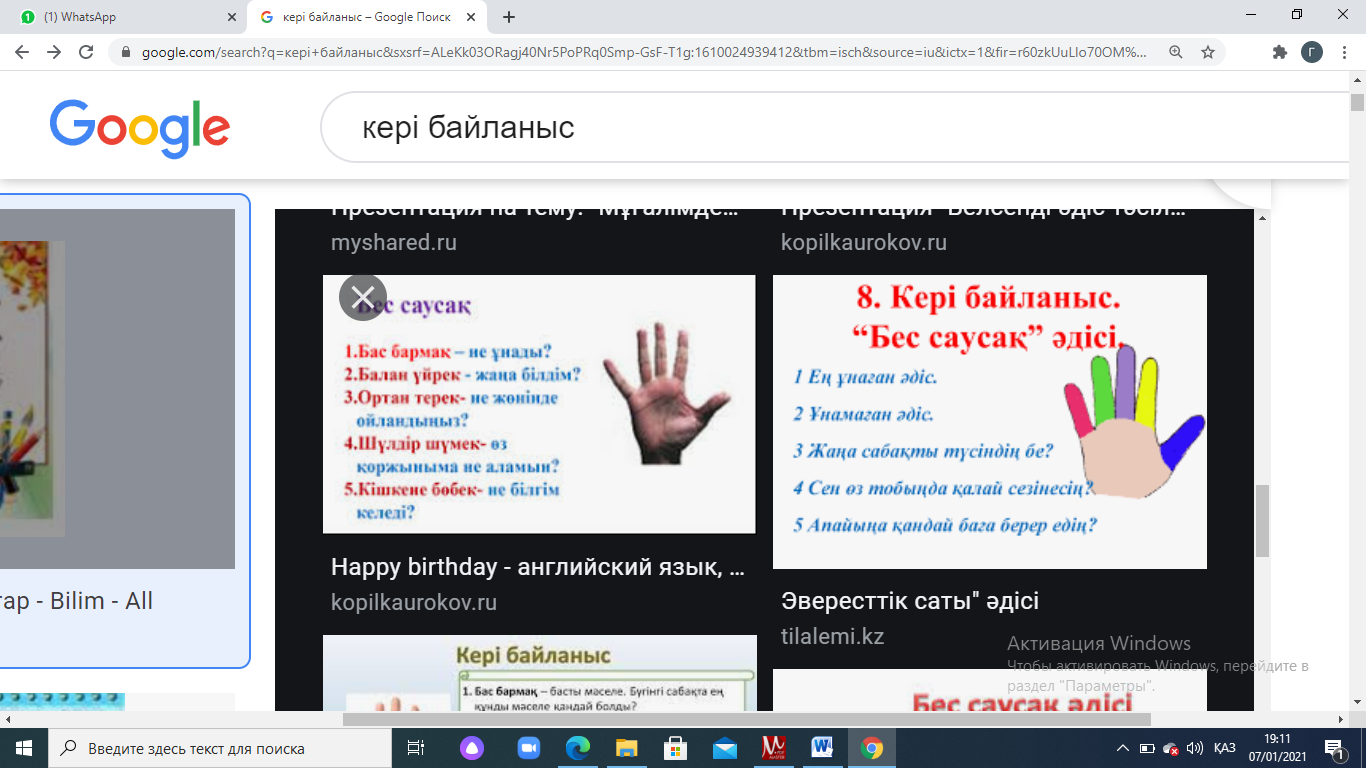The width and height of the screenshot is (1366, 768).
Task: Click the browser back arrow
Action: pos(22,52)
